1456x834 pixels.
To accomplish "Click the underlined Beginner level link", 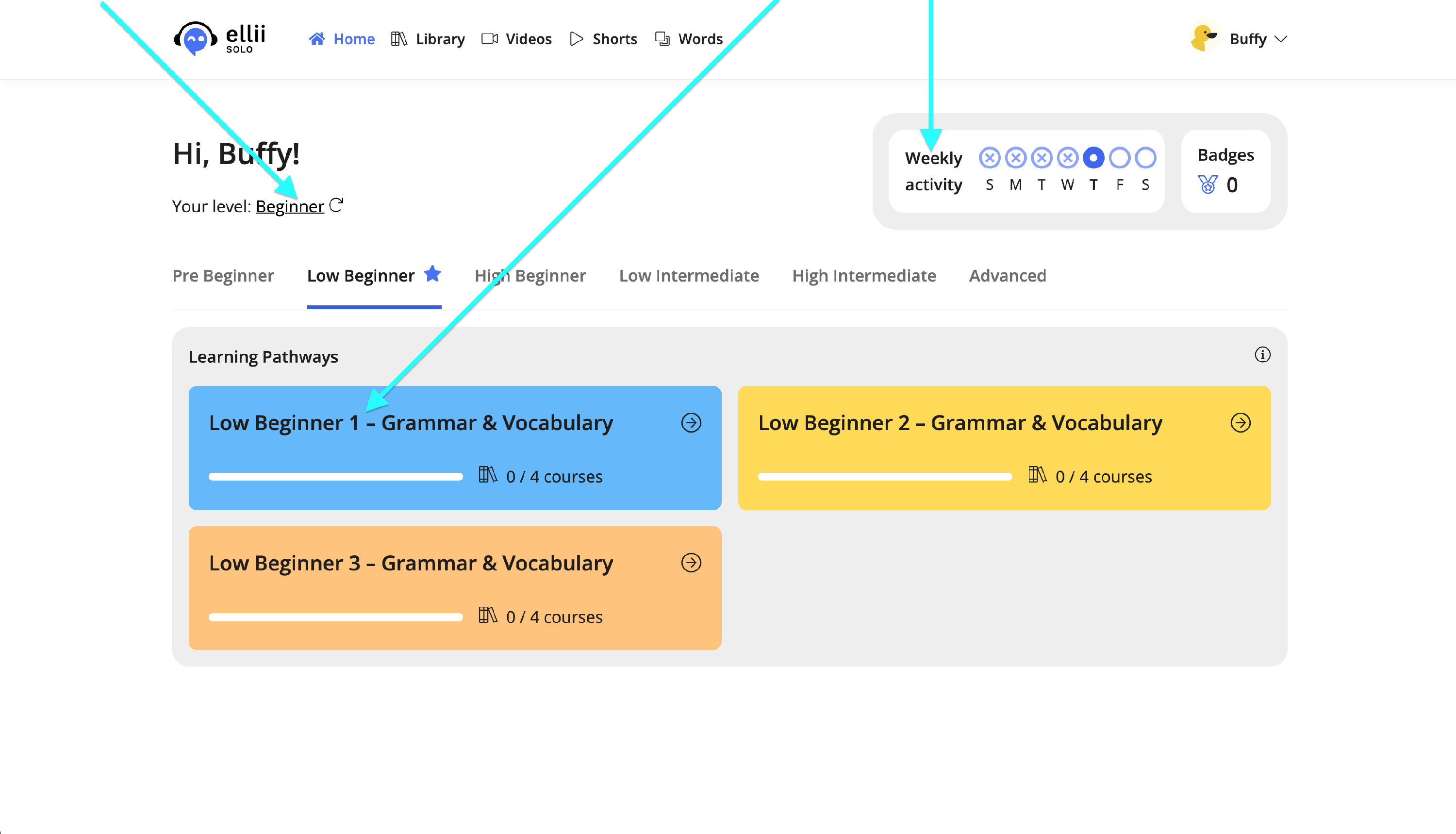I will pyautogui.click(x=289, y=206).
